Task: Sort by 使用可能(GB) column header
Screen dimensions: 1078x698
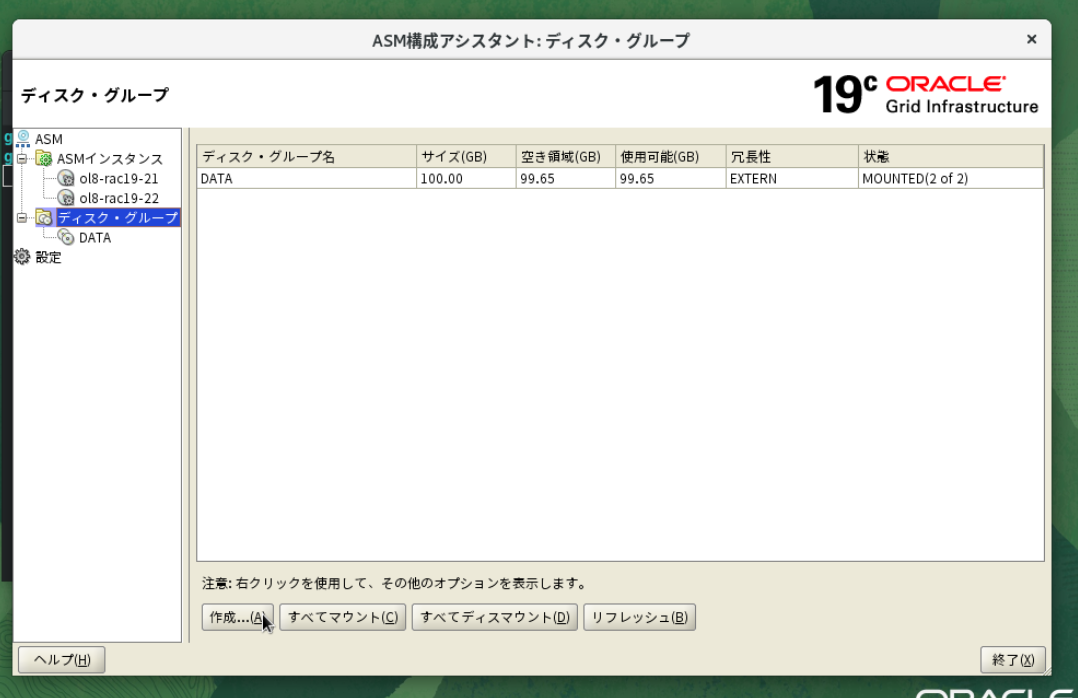Action: [x=671, y=157]
